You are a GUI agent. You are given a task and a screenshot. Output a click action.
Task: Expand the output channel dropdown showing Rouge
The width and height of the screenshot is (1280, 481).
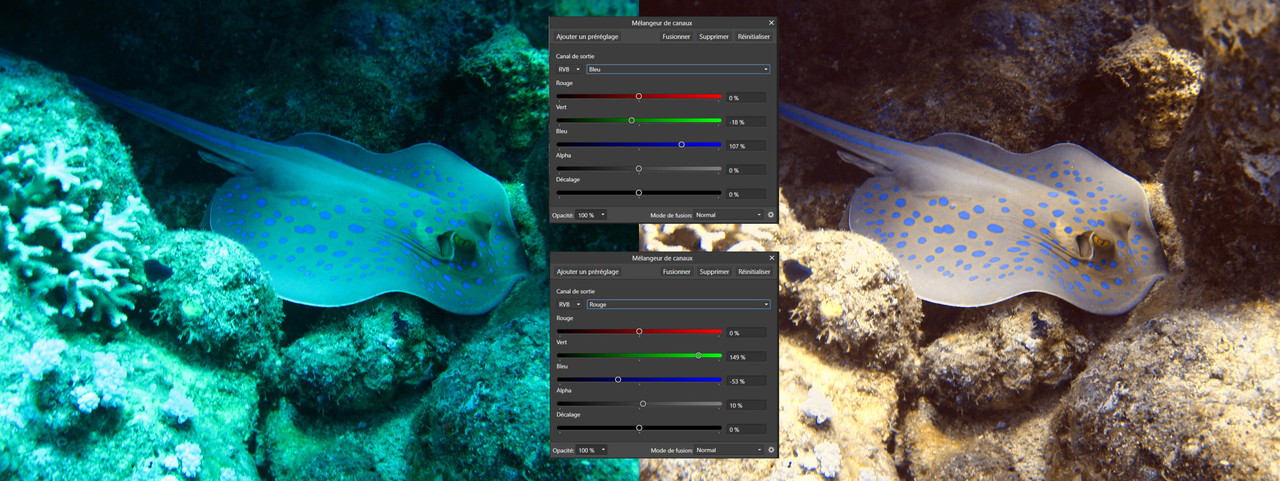[678, 304]
